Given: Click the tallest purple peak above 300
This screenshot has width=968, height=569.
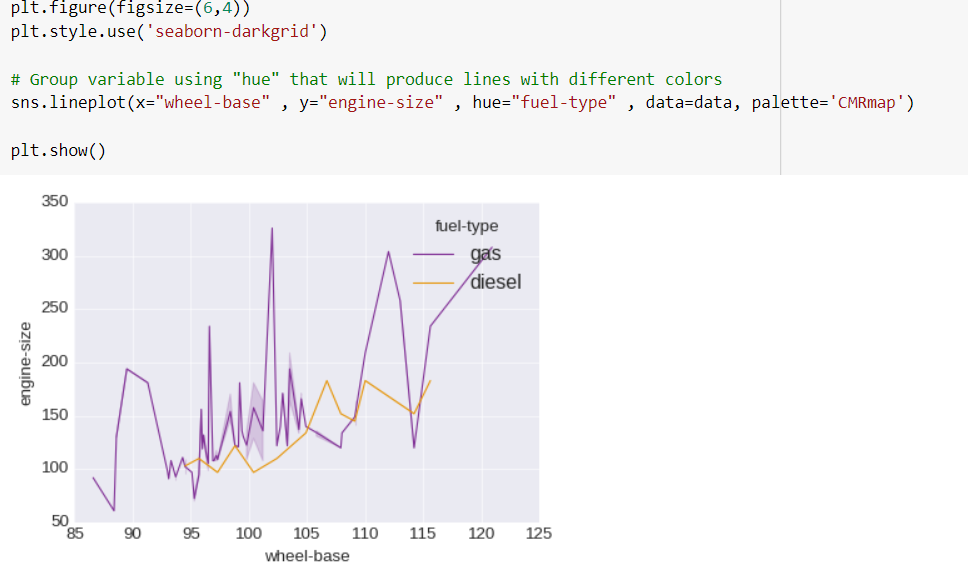Looking at the screenshot, I should [x=272, y=229].
